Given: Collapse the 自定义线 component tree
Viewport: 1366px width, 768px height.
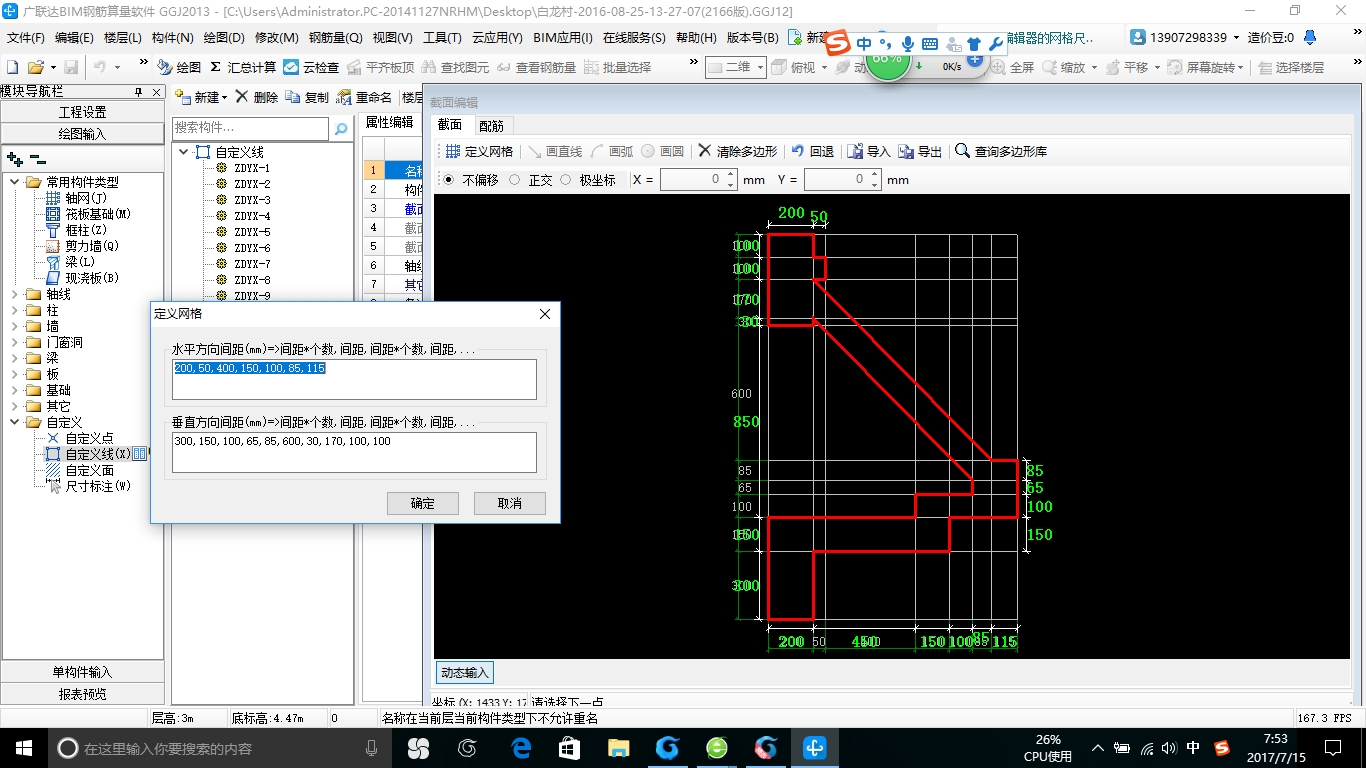Looking at the screenshot, I should pos(184,152).
